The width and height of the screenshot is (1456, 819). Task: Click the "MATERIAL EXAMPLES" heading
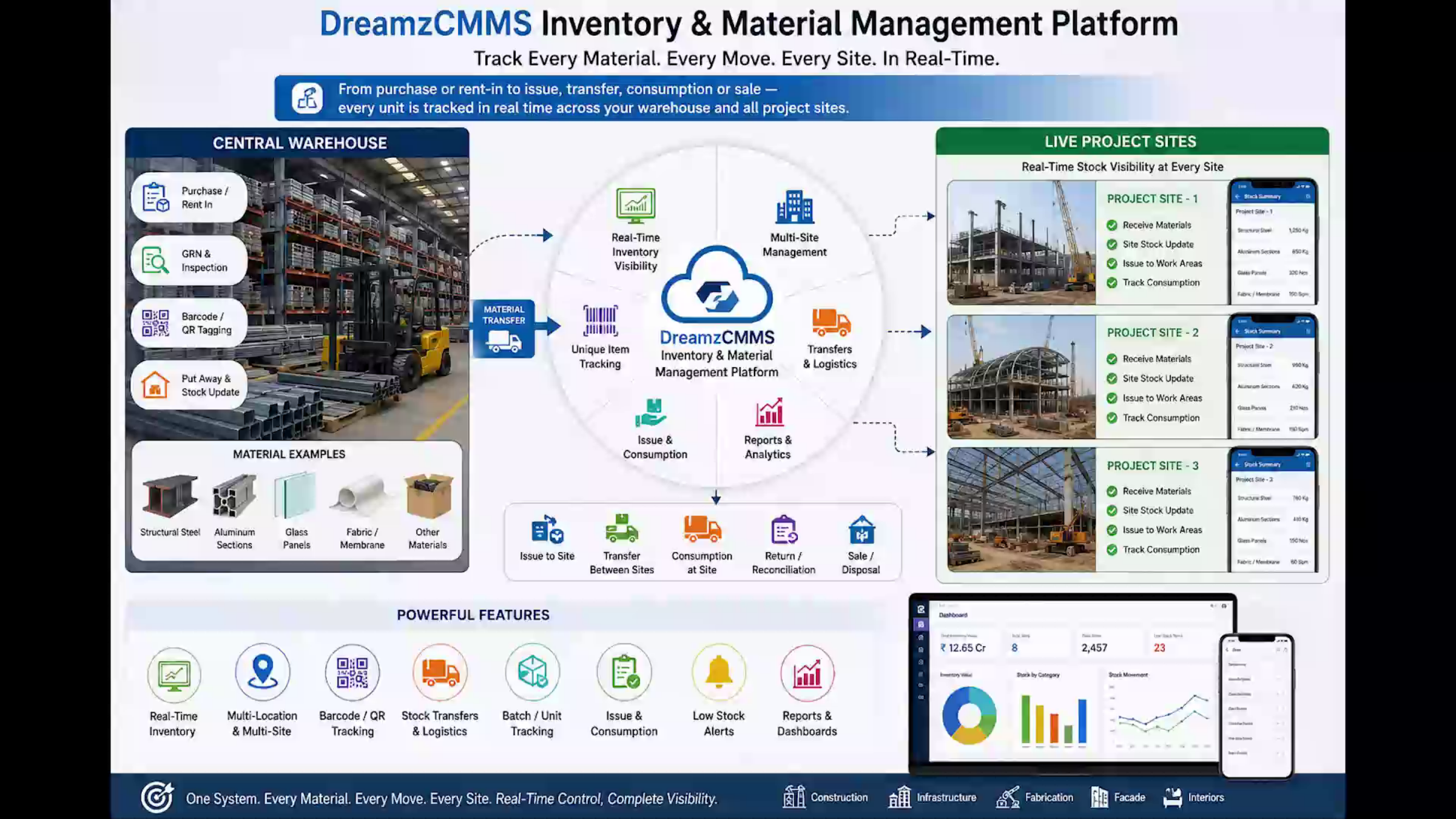coord(289,454)
